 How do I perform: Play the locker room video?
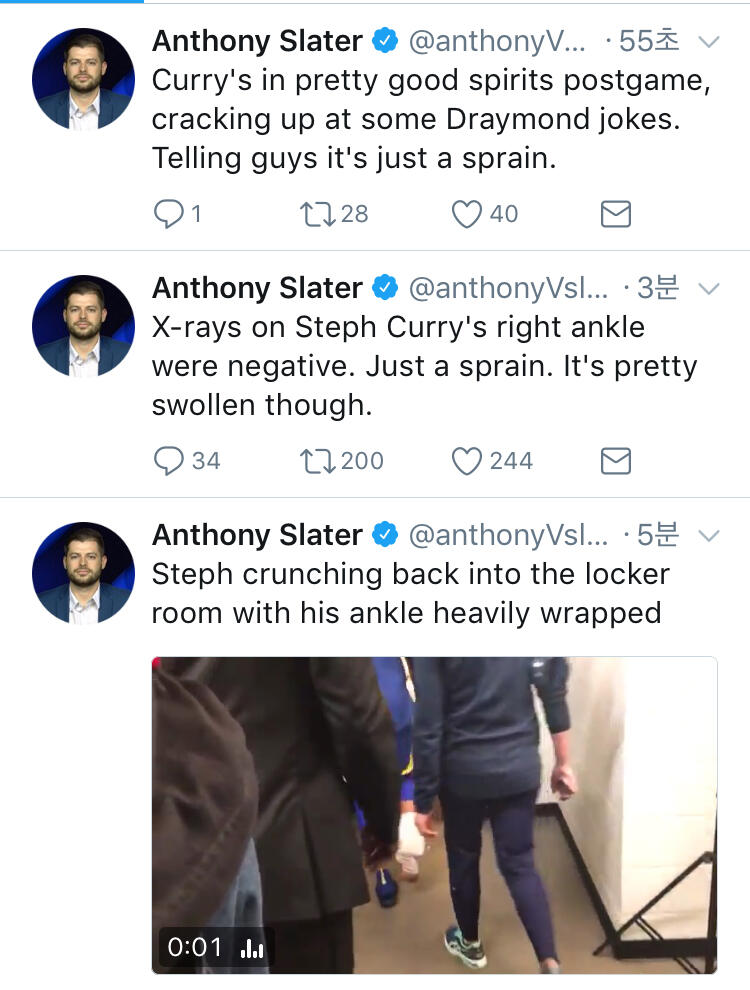[x=434, y=815]
